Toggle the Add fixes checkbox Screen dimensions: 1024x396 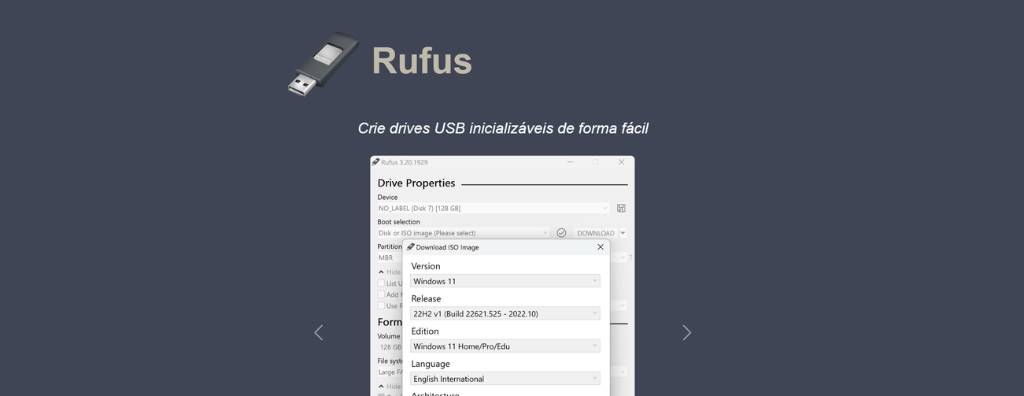[x=381, y=295]
